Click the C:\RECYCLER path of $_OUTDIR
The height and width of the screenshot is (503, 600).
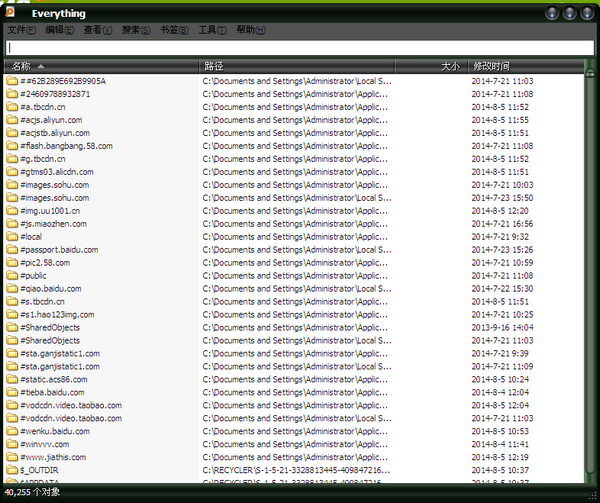[x=297, y=470]
